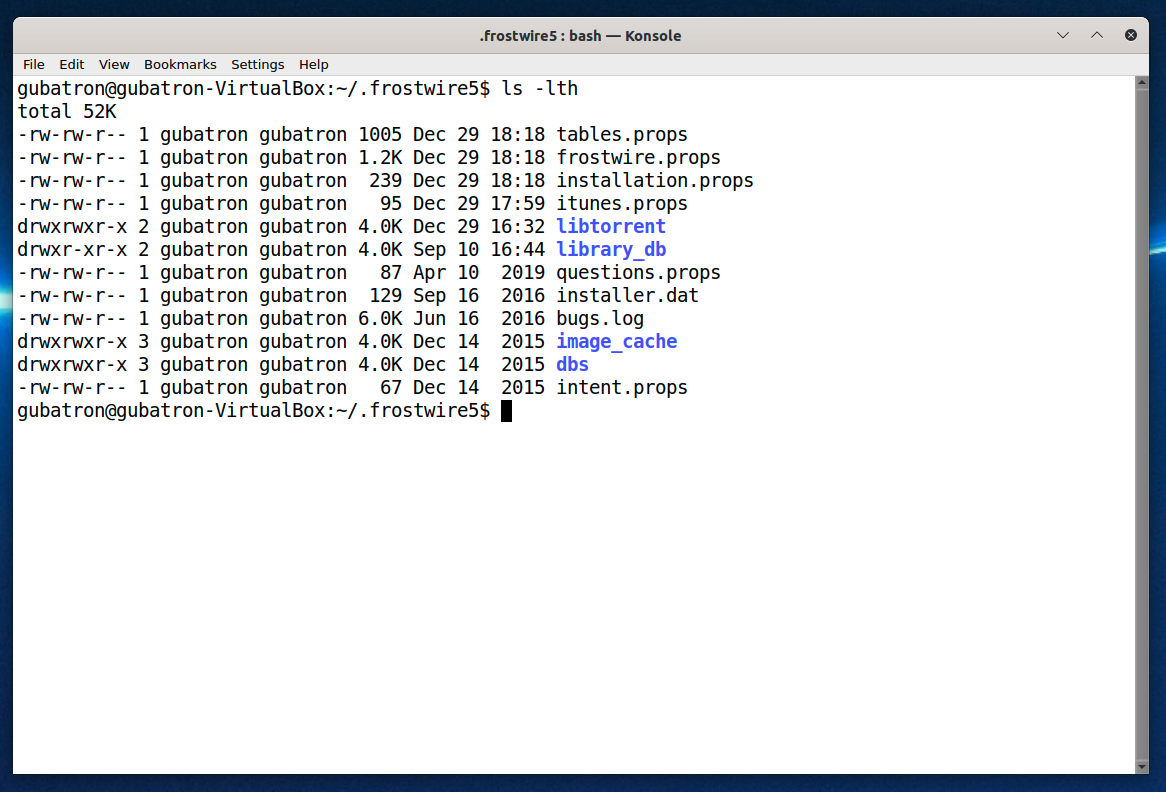
Task: Open the File menu
Action: tap(33, 64)
